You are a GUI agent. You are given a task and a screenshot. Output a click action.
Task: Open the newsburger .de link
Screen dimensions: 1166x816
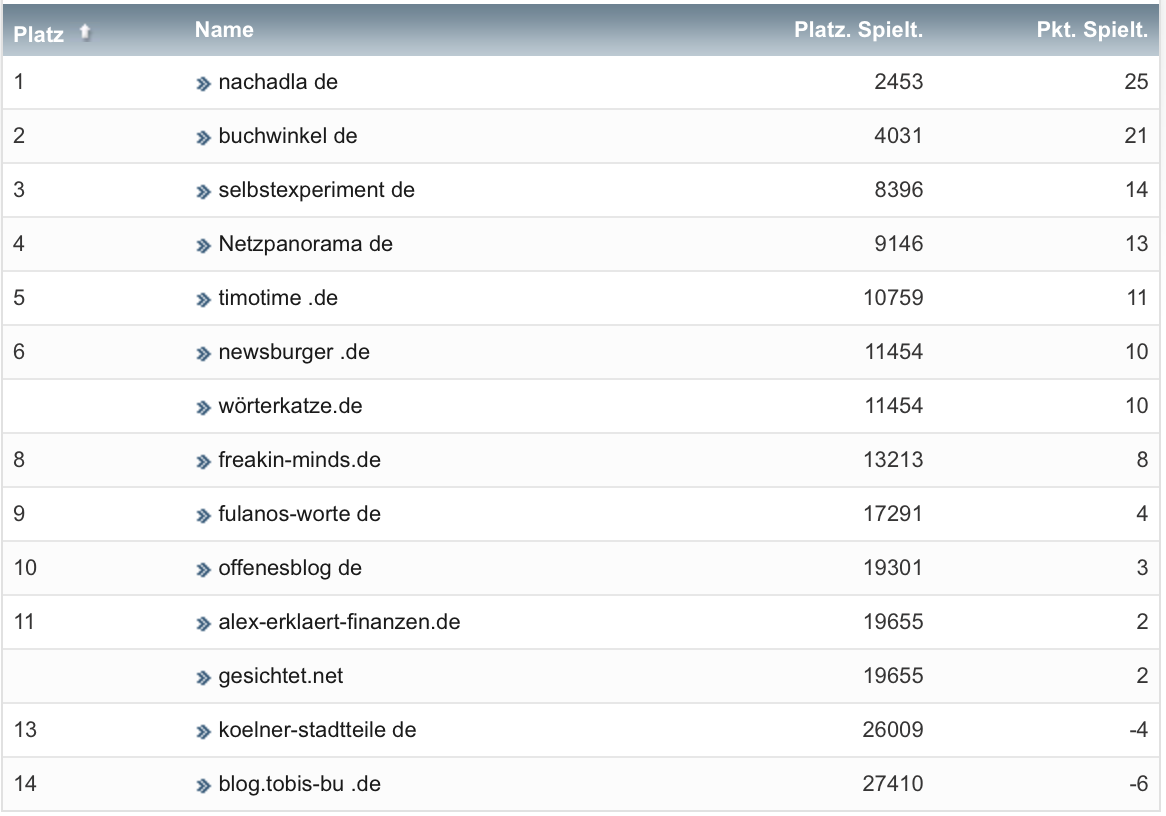[294, 352]
